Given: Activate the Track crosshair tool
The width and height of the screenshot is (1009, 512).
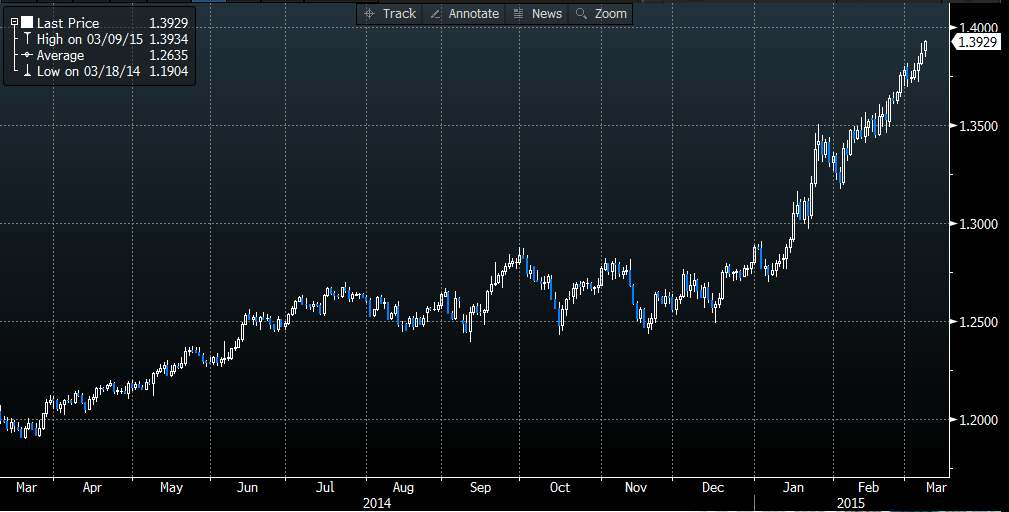Looking at the screenshot, I should [390, 14].
